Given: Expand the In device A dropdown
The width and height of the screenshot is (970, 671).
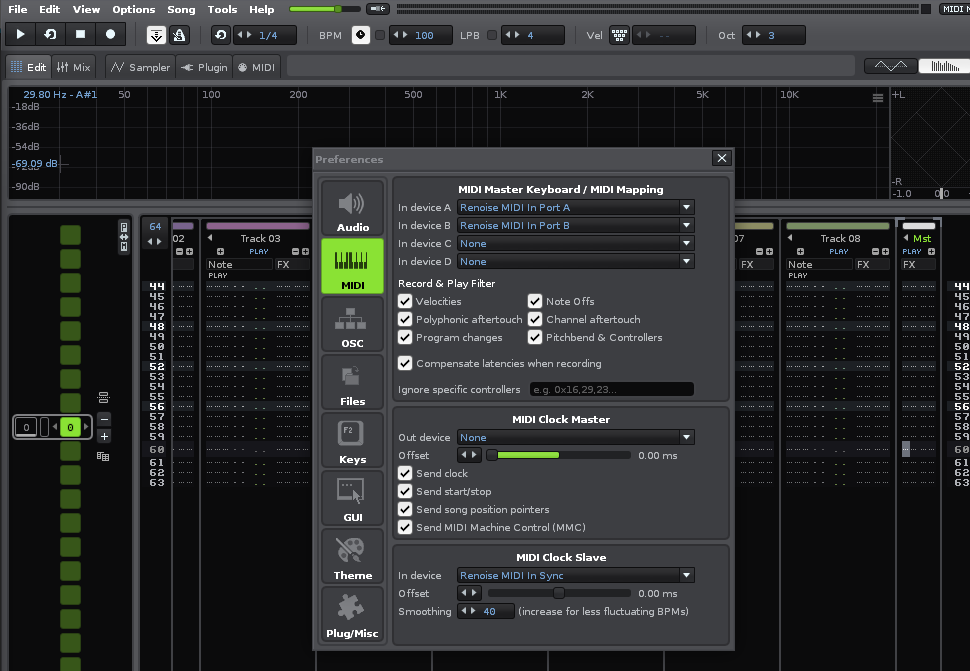Looking at the screenshot, I should [575, 208].
